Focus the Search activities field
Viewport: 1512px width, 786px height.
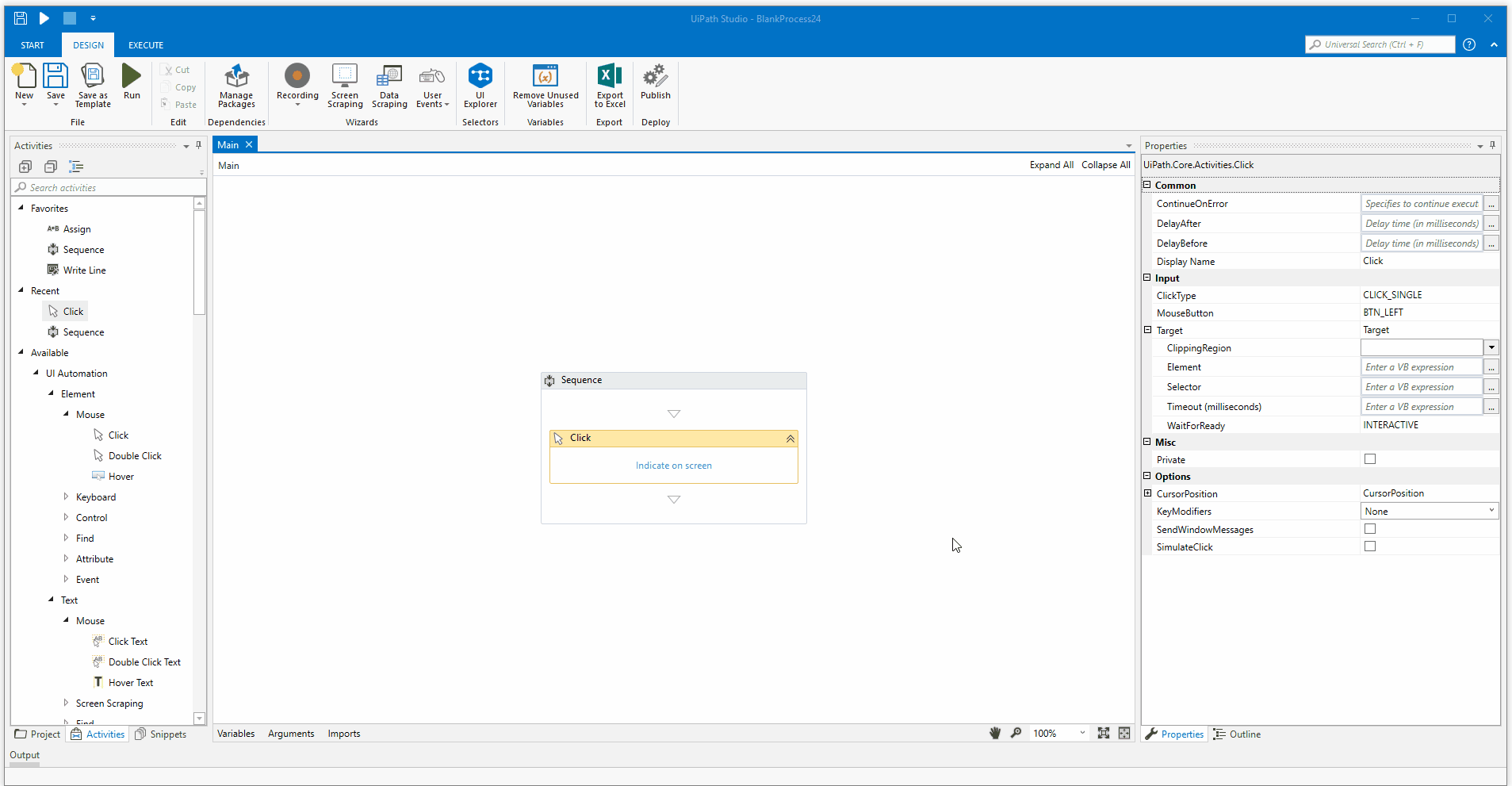(109, 188)
